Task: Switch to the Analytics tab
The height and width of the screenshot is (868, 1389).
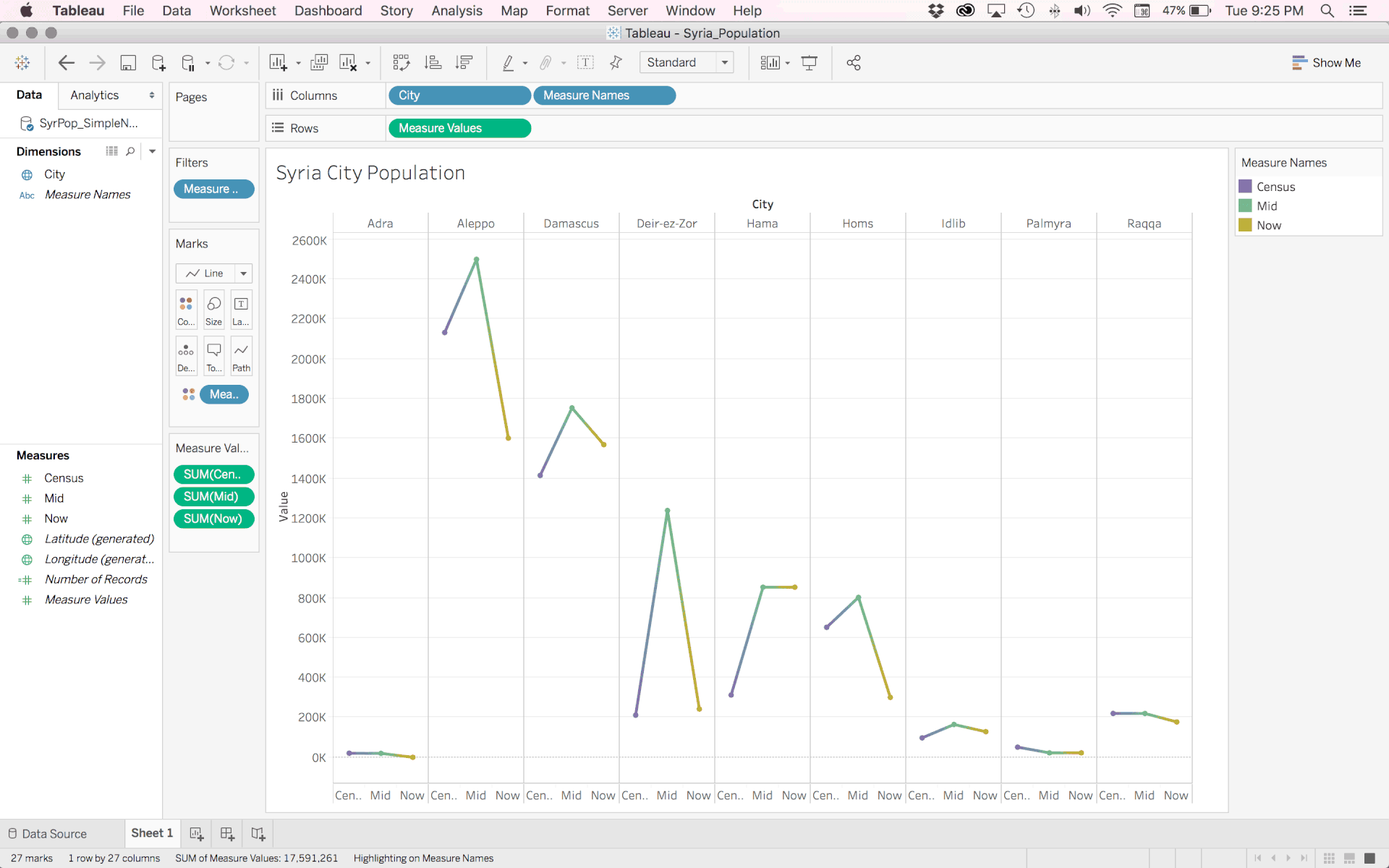Action: (95, 95)
